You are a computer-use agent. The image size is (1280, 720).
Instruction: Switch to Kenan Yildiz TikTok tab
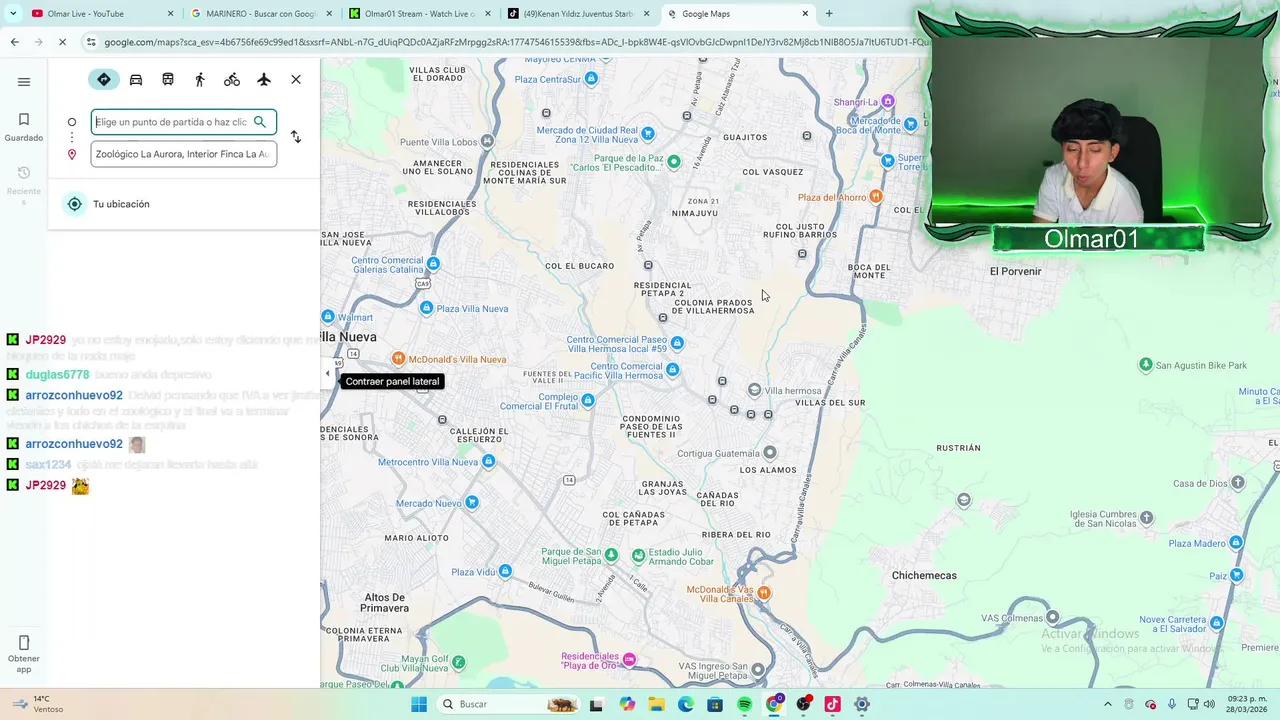(578, 14)
